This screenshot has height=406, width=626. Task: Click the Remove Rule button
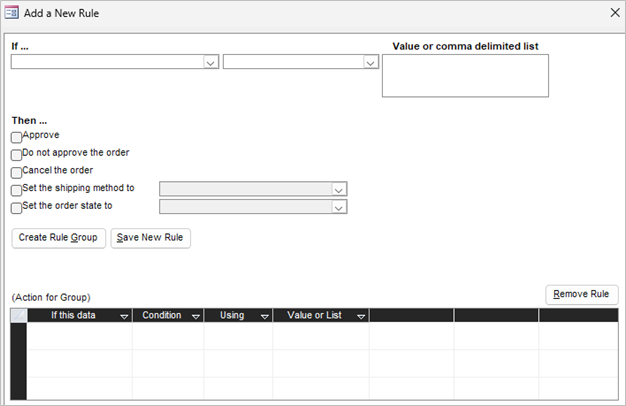click(x=582, y=295)
